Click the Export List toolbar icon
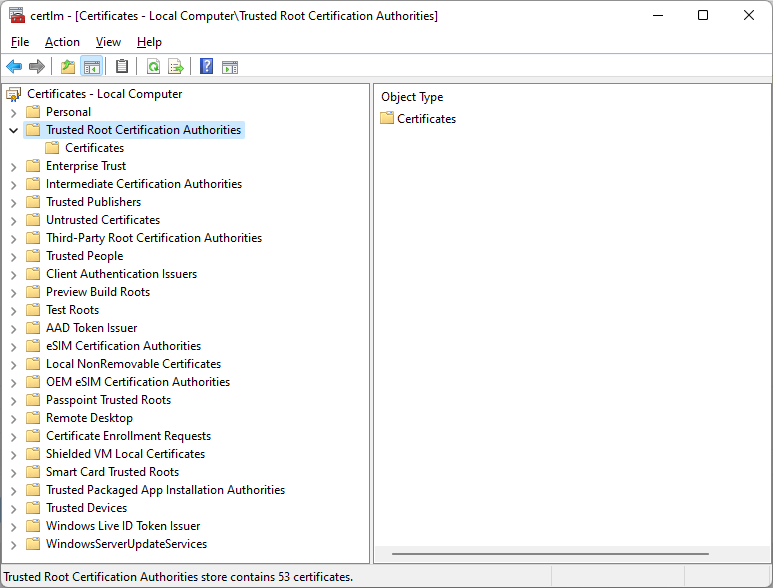Image resolution: width=773 pixels, height=588 pixels. (x=176, y=67)
